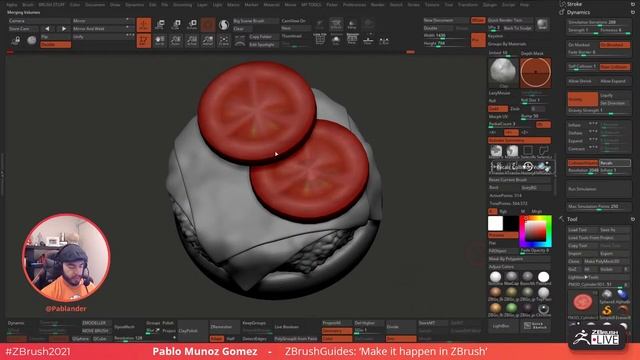The height and width of the screenshot is (360, 640).
Task: Select the green material sphere
Action: coord(511,308)
